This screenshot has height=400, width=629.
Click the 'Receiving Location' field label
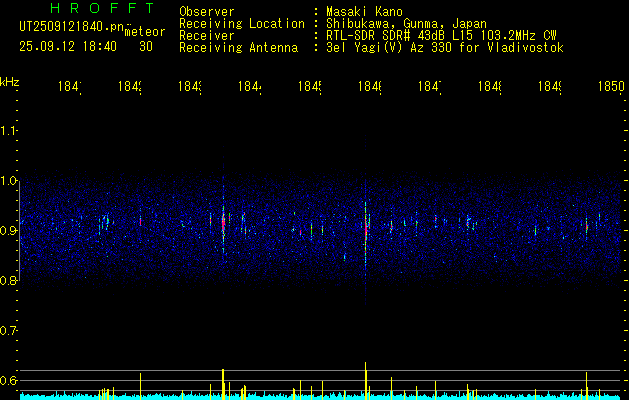click(242, 24)
